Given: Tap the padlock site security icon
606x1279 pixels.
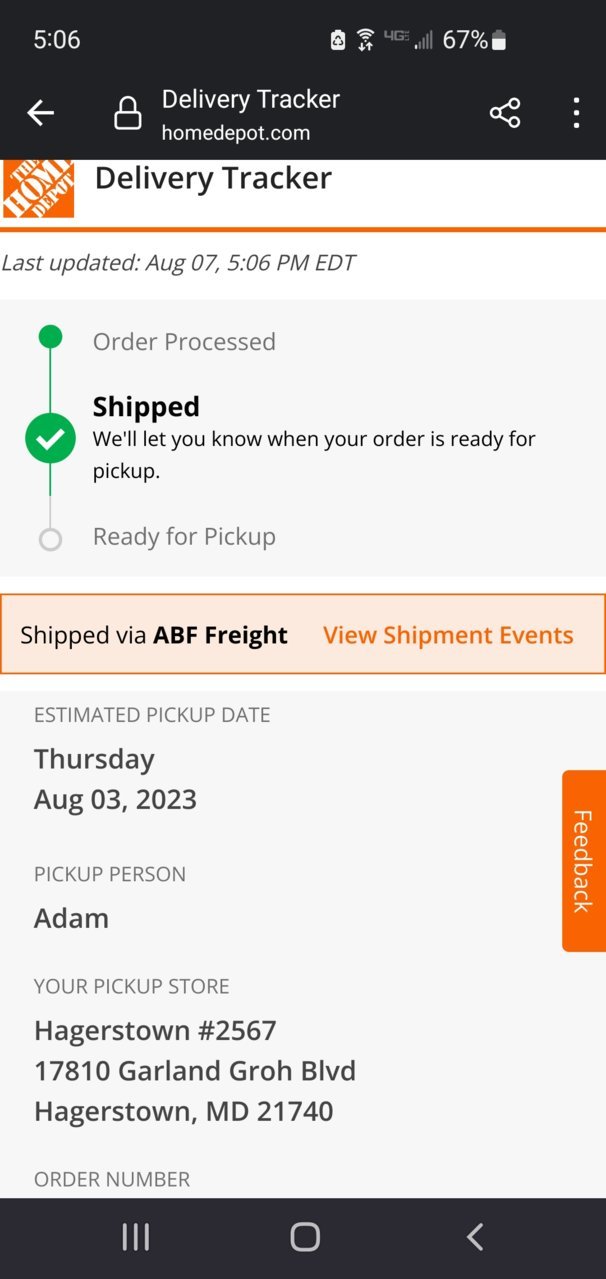Looking at the screenshot, I should pos(128,114).
